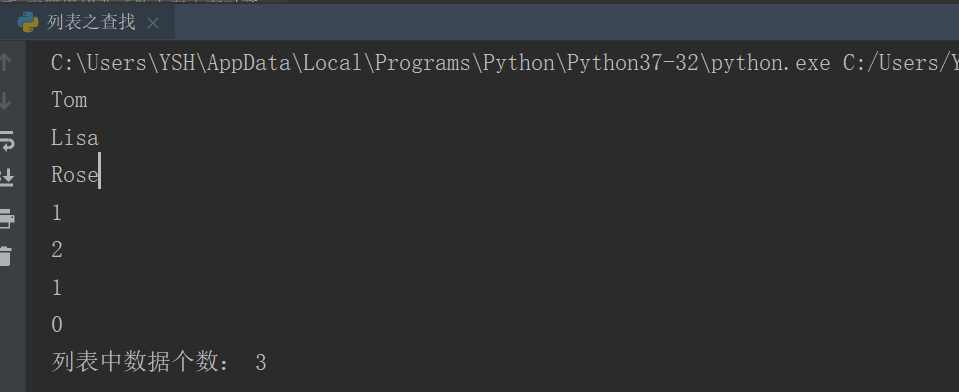Toggle scroll to end of console output
This screenshot has width=959, height=392.
(x=6, y=178)
